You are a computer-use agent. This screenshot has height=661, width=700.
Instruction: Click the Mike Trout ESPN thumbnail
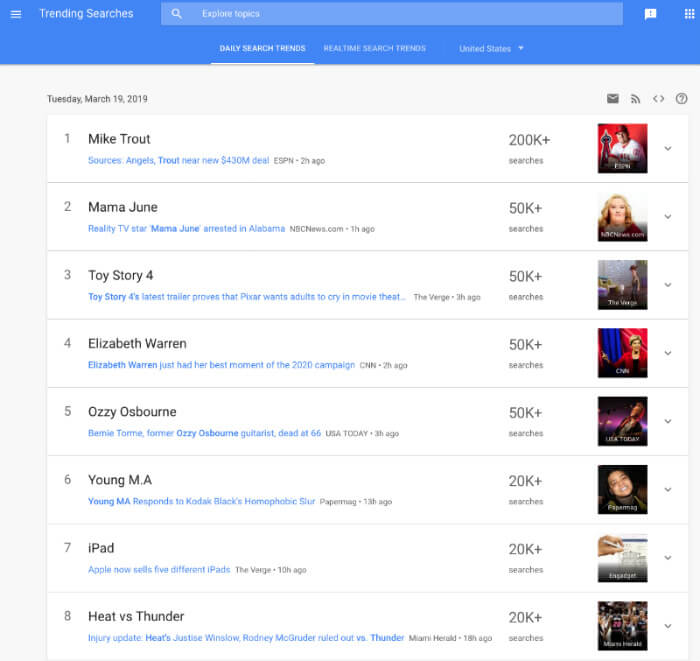click(623, 149)
